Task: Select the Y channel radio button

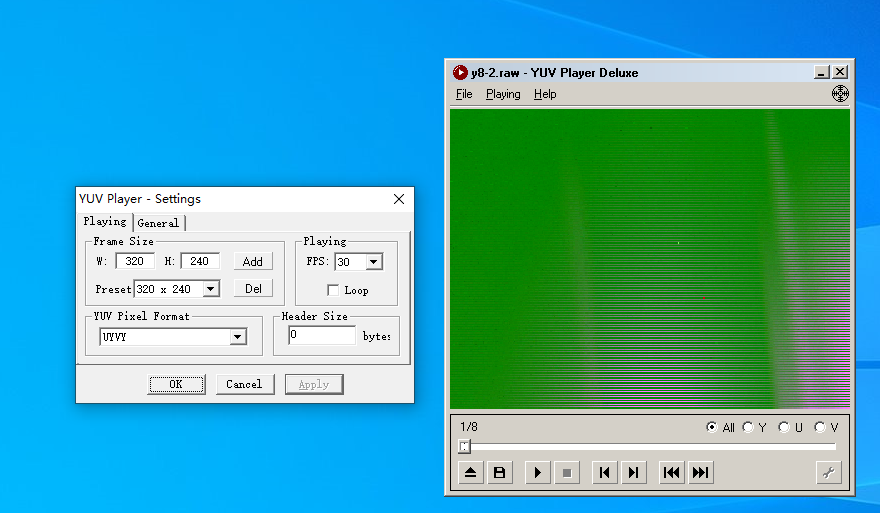Action: 748,428
